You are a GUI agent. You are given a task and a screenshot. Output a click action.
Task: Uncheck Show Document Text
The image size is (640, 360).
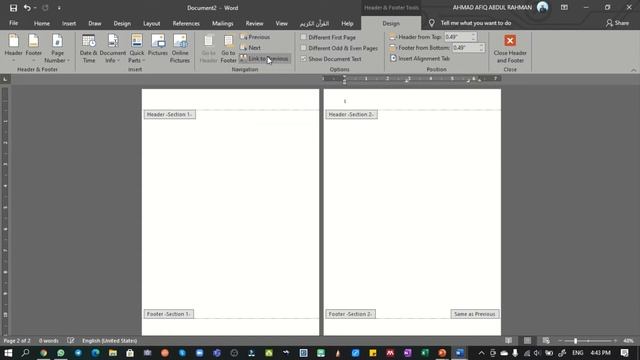point(331,59)
